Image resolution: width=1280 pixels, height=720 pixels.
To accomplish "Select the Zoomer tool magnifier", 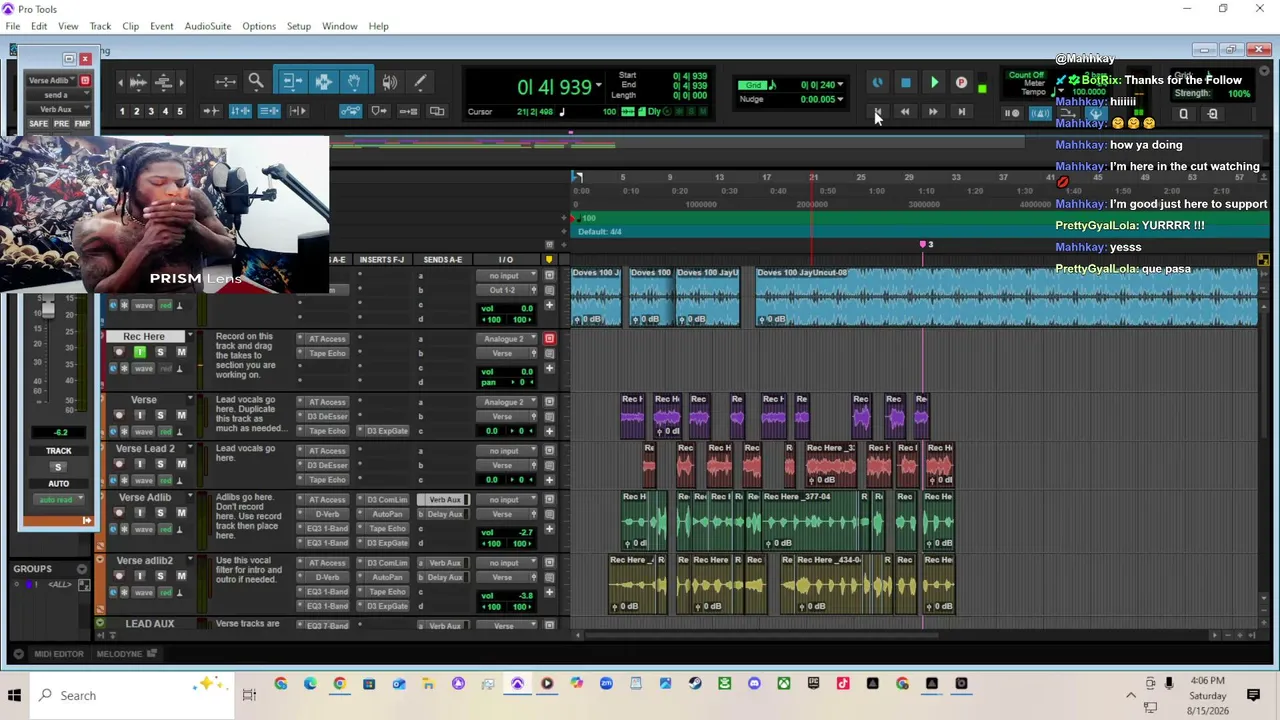I will pyautogui.click(x=256, y=82).
